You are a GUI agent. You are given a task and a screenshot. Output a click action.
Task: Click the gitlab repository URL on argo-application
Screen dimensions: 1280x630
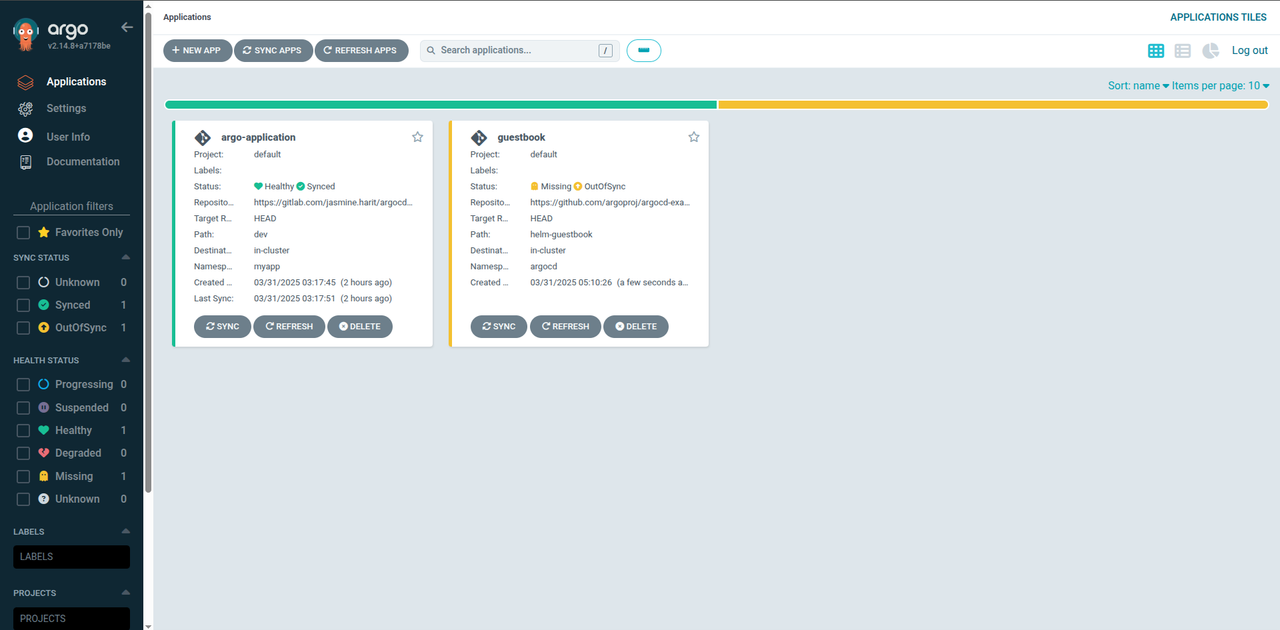[x=333, y=202]
